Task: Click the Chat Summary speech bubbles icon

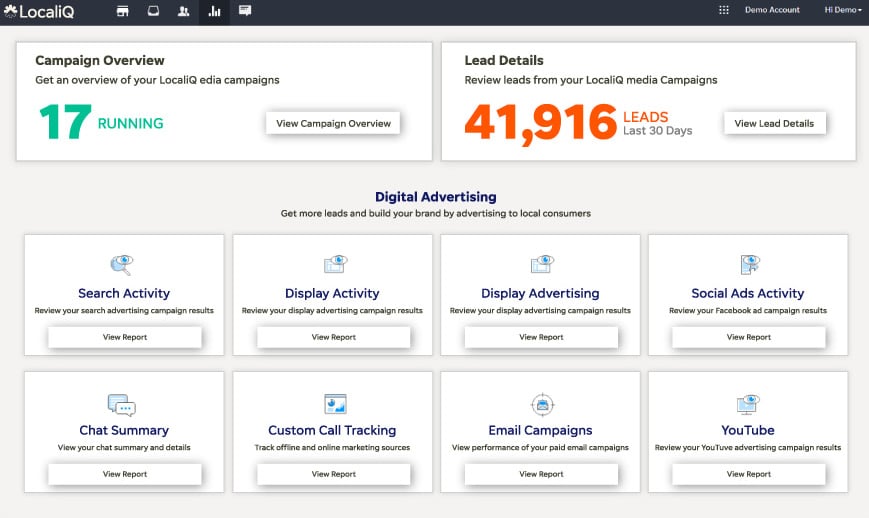Action: (x=121, y=405)
